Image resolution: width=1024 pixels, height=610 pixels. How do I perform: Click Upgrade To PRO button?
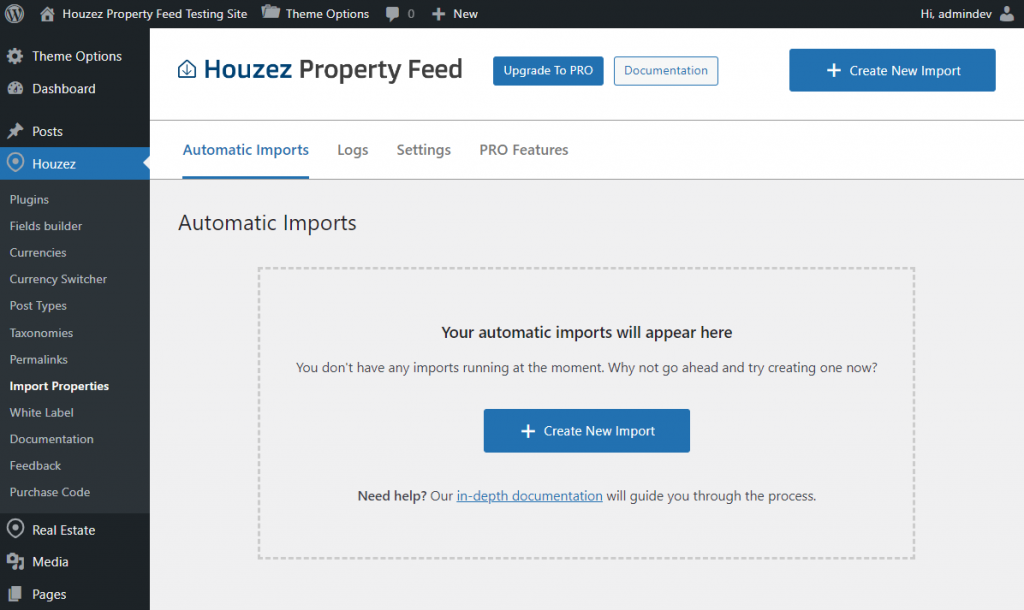click(x=548, y=71)
